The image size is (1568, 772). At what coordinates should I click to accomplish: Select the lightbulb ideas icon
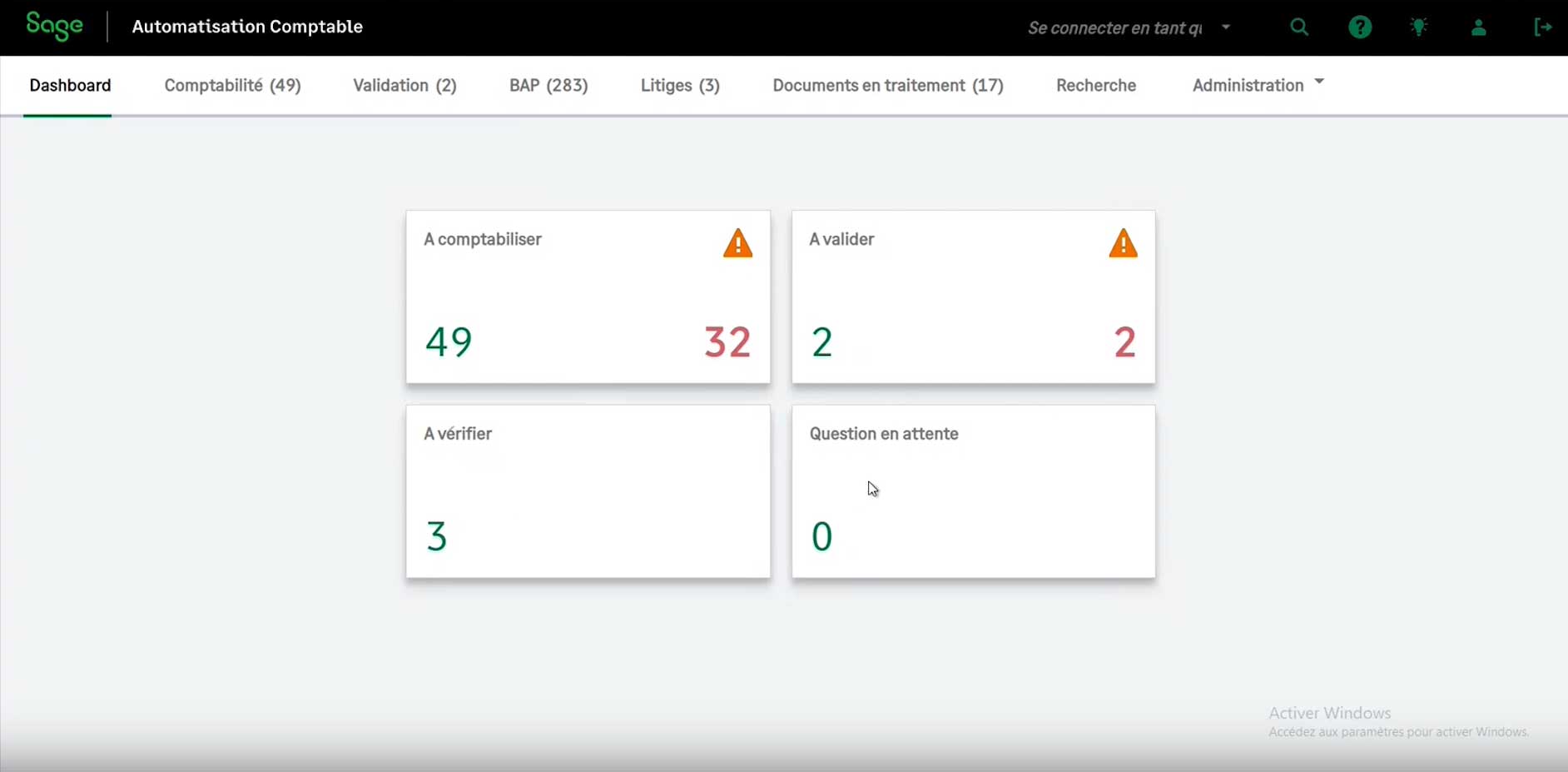click(x=1420, y=27)
